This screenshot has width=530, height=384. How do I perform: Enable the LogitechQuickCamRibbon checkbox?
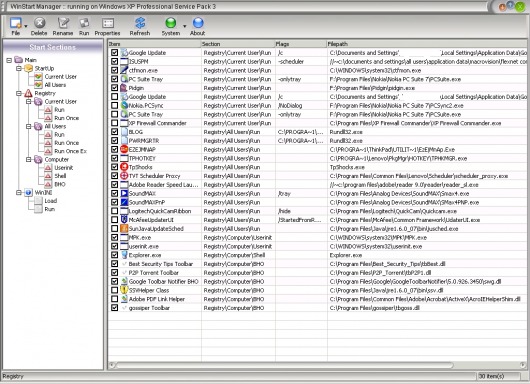[115, 211]
